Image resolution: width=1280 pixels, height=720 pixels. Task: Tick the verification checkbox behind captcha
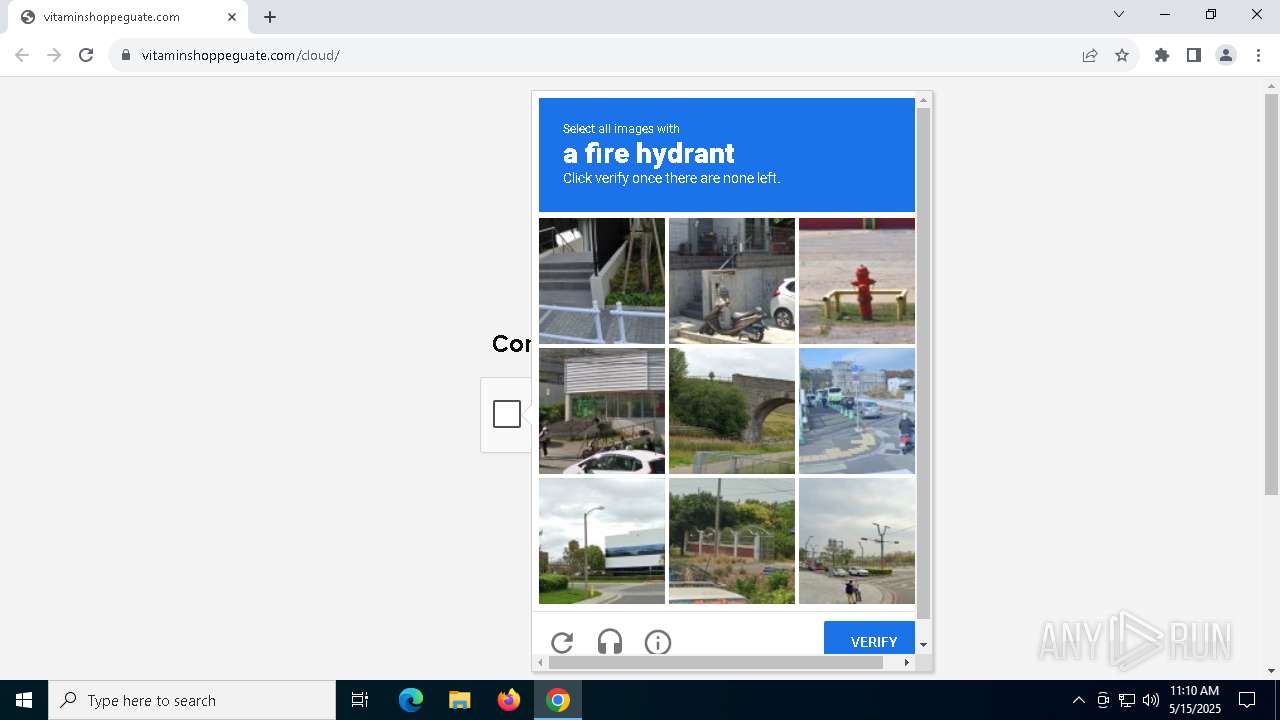pos(507,414)
